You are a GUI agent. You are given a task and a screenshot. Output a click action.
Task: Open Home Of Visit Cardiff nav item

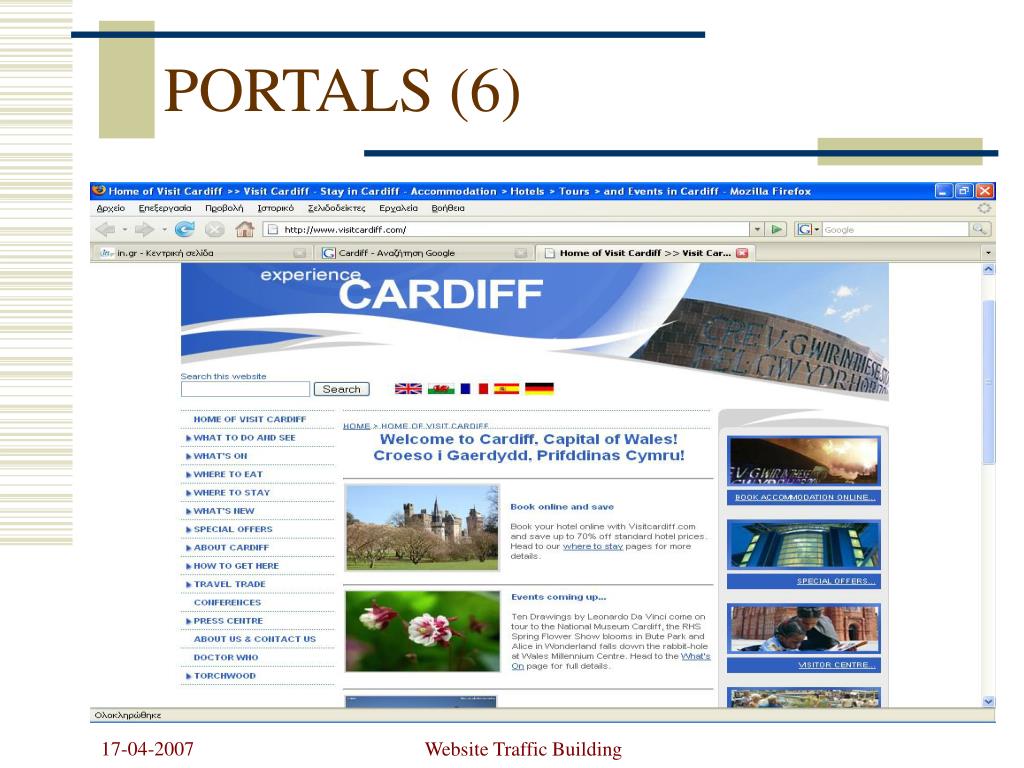click(249, 419)
